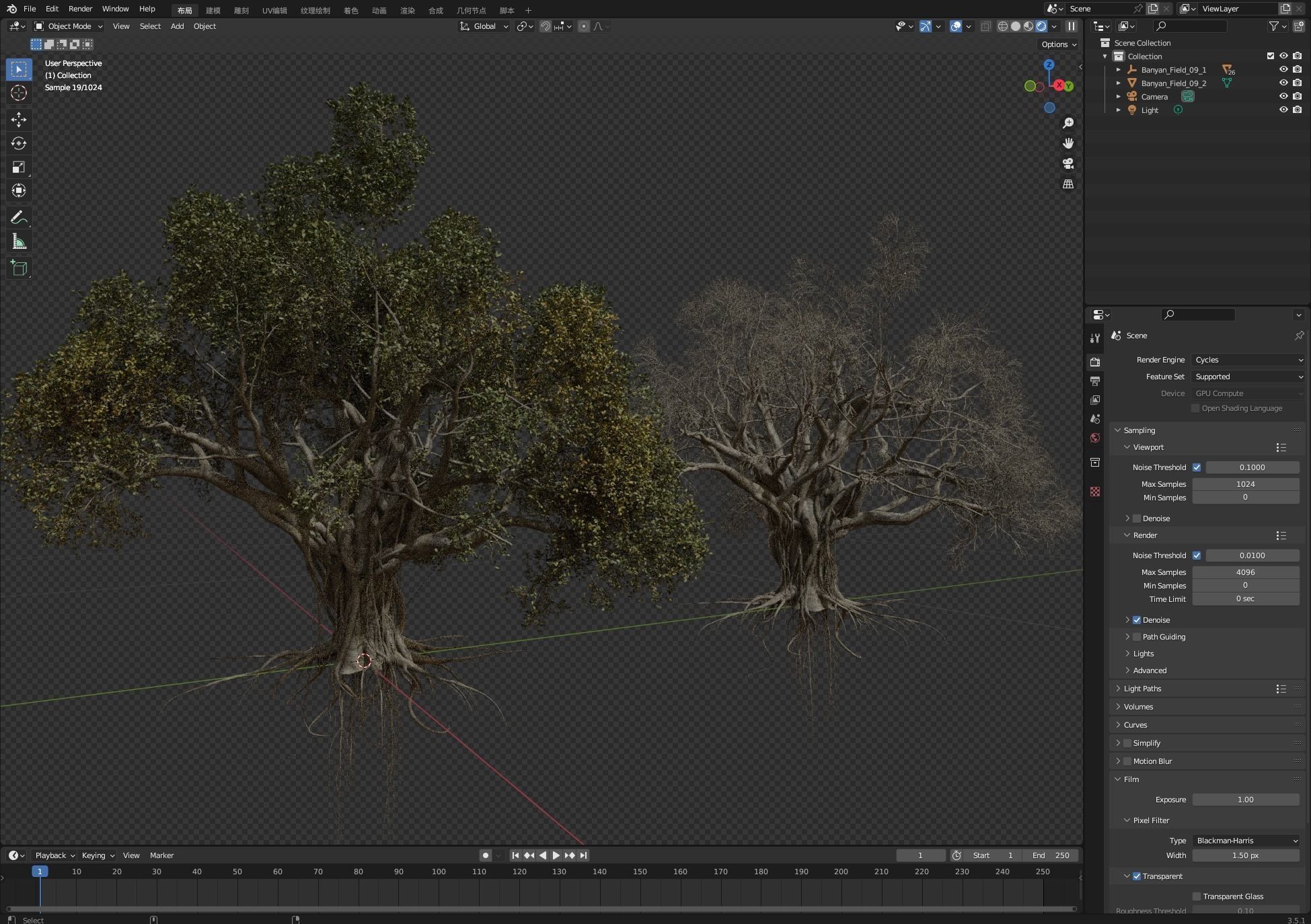Screen dimensions: 1311x924
Task: Activate the Select Box tool
Action: 19,69
